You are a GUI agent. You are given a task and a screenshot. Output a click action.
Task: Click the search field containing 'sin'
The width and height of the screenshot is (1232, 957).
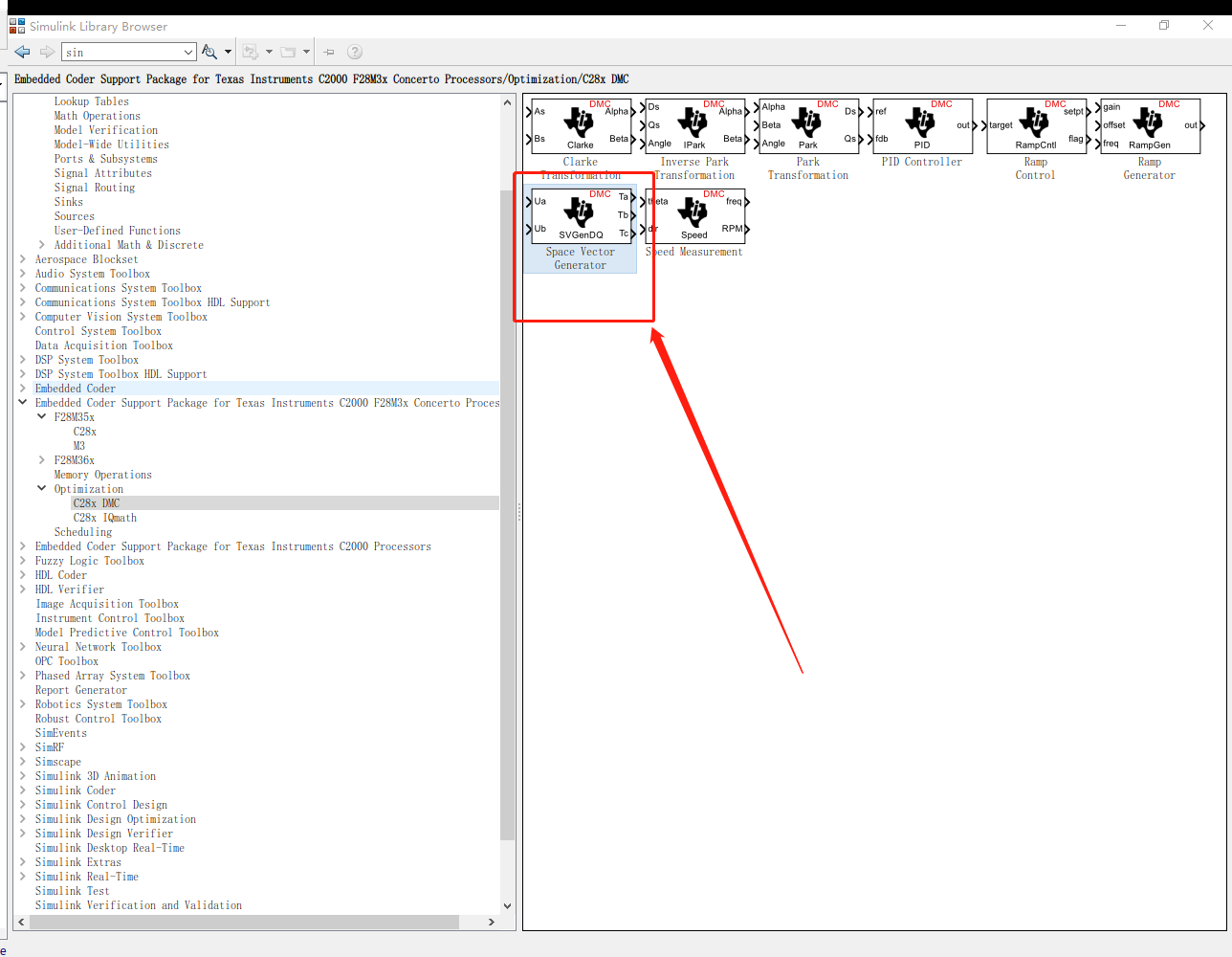tap(121, 52)
